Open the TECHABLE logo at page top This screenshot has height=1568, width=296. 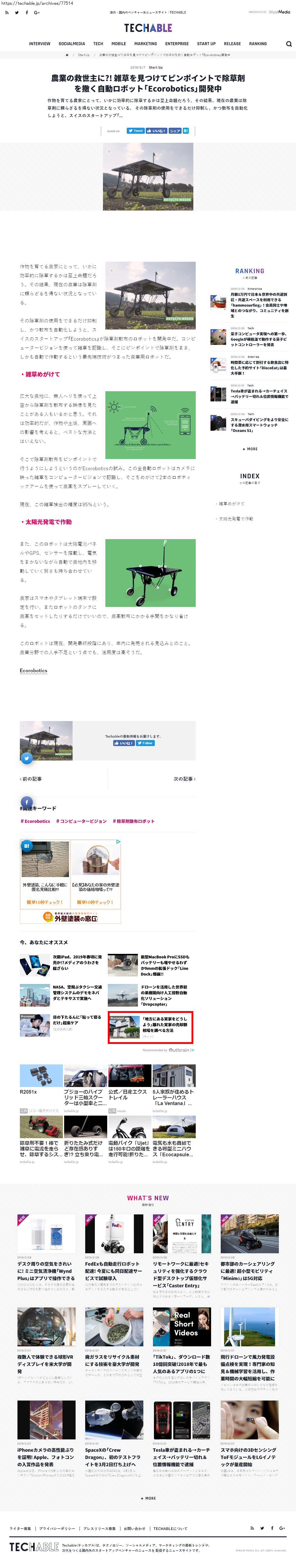coord(148,28)
